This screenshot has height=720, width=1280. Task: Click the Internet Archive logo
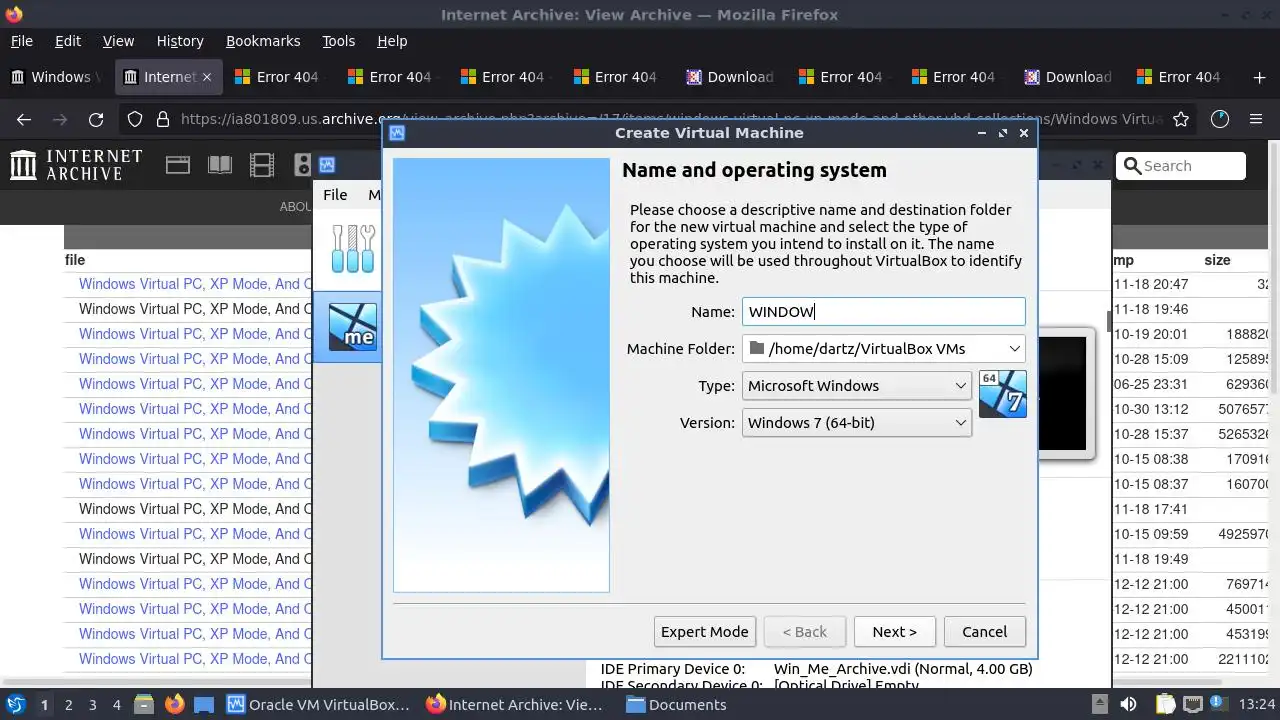(x=76, y=165)
